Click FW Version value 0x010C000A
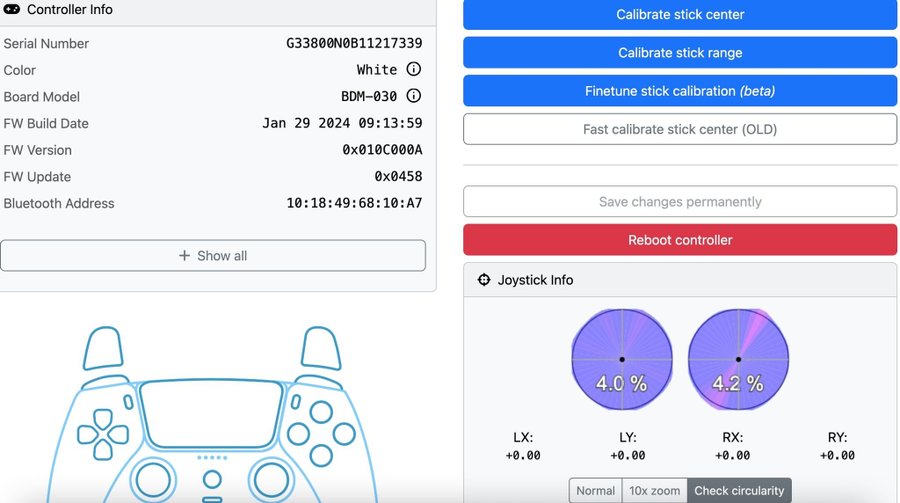Viewport: 900px width, 503px height. point(382,150)
